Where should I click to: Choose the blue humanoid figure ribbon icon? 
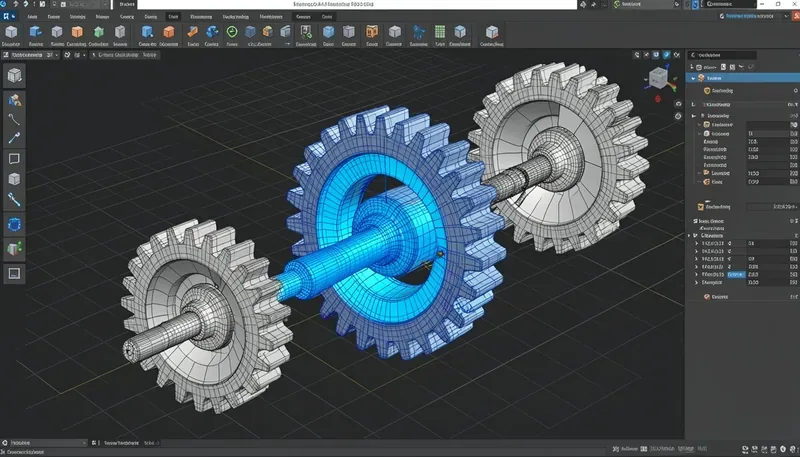click(x=418, y=32)
